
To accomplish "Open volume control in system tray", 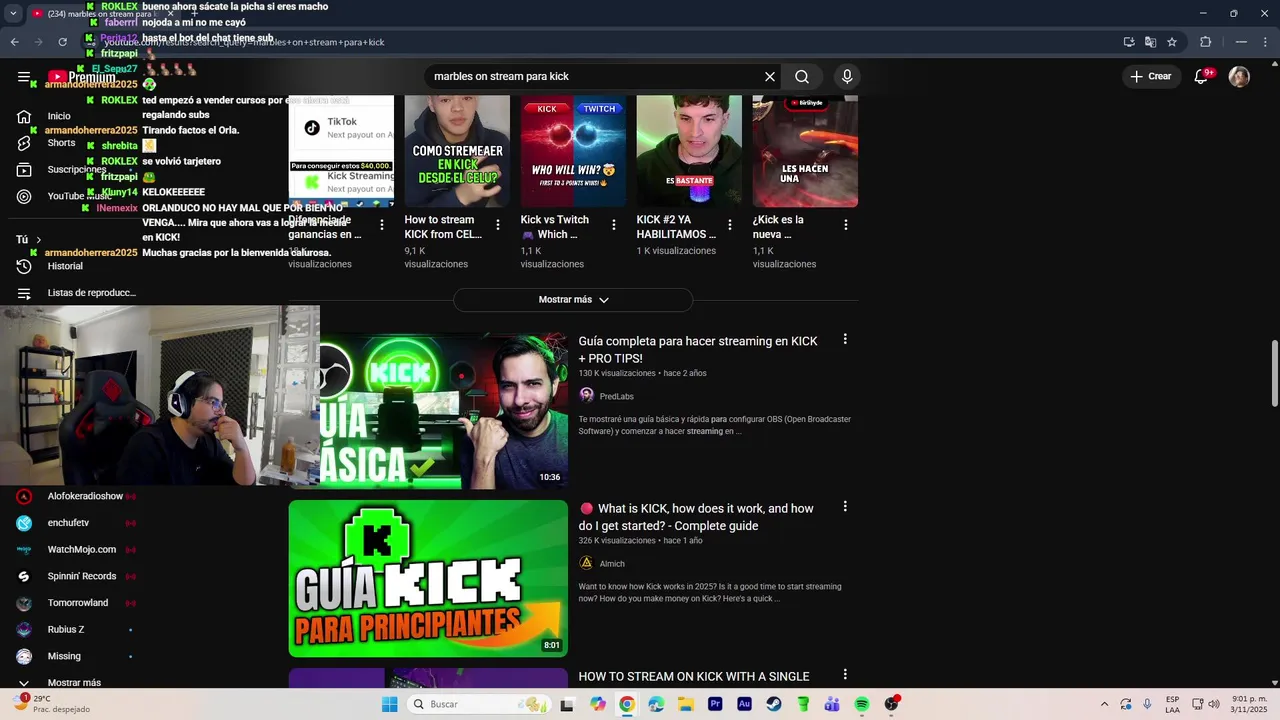I will (x=1214, y=704).
